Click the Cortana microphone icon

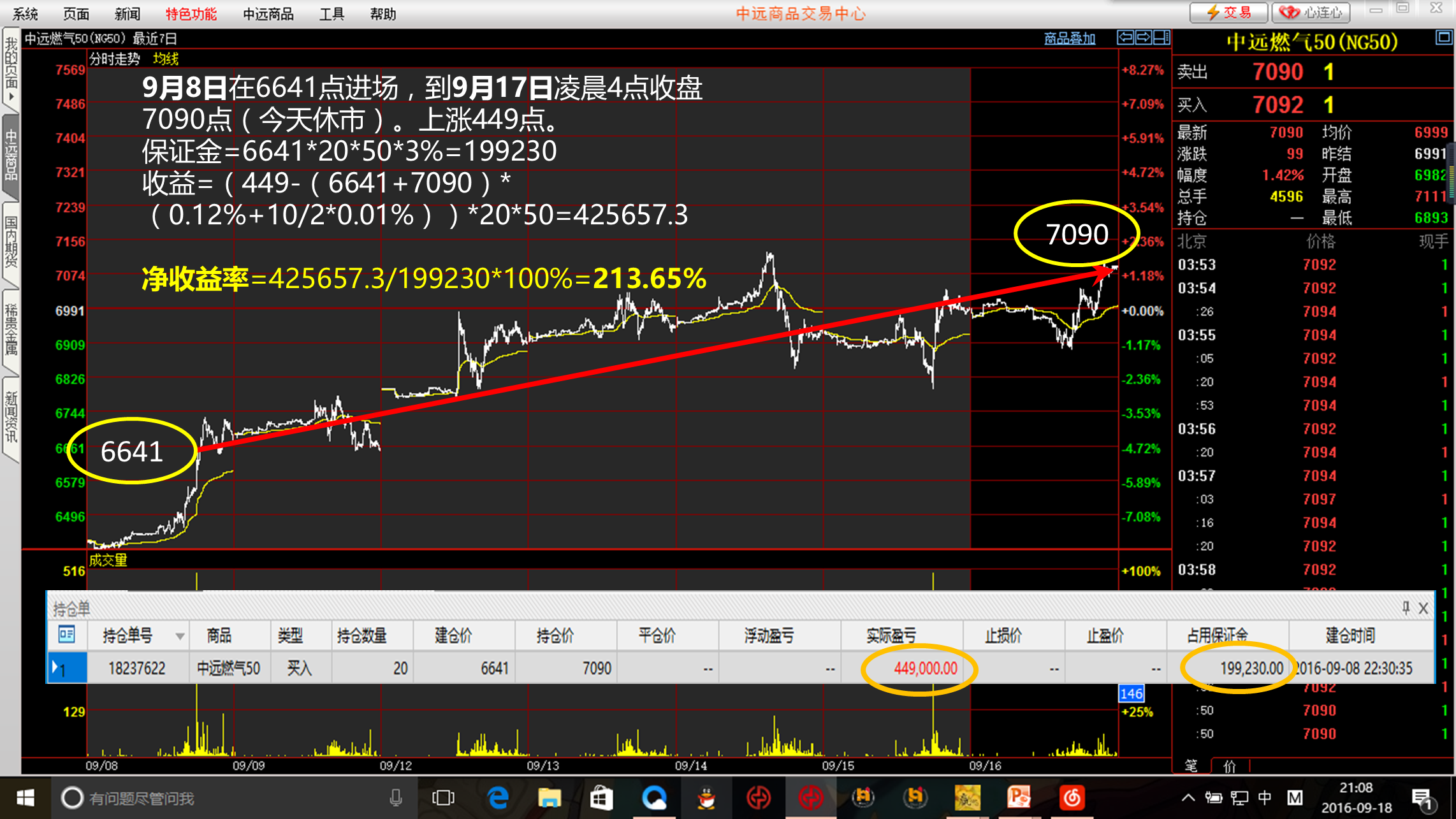[x=395, y=798]
